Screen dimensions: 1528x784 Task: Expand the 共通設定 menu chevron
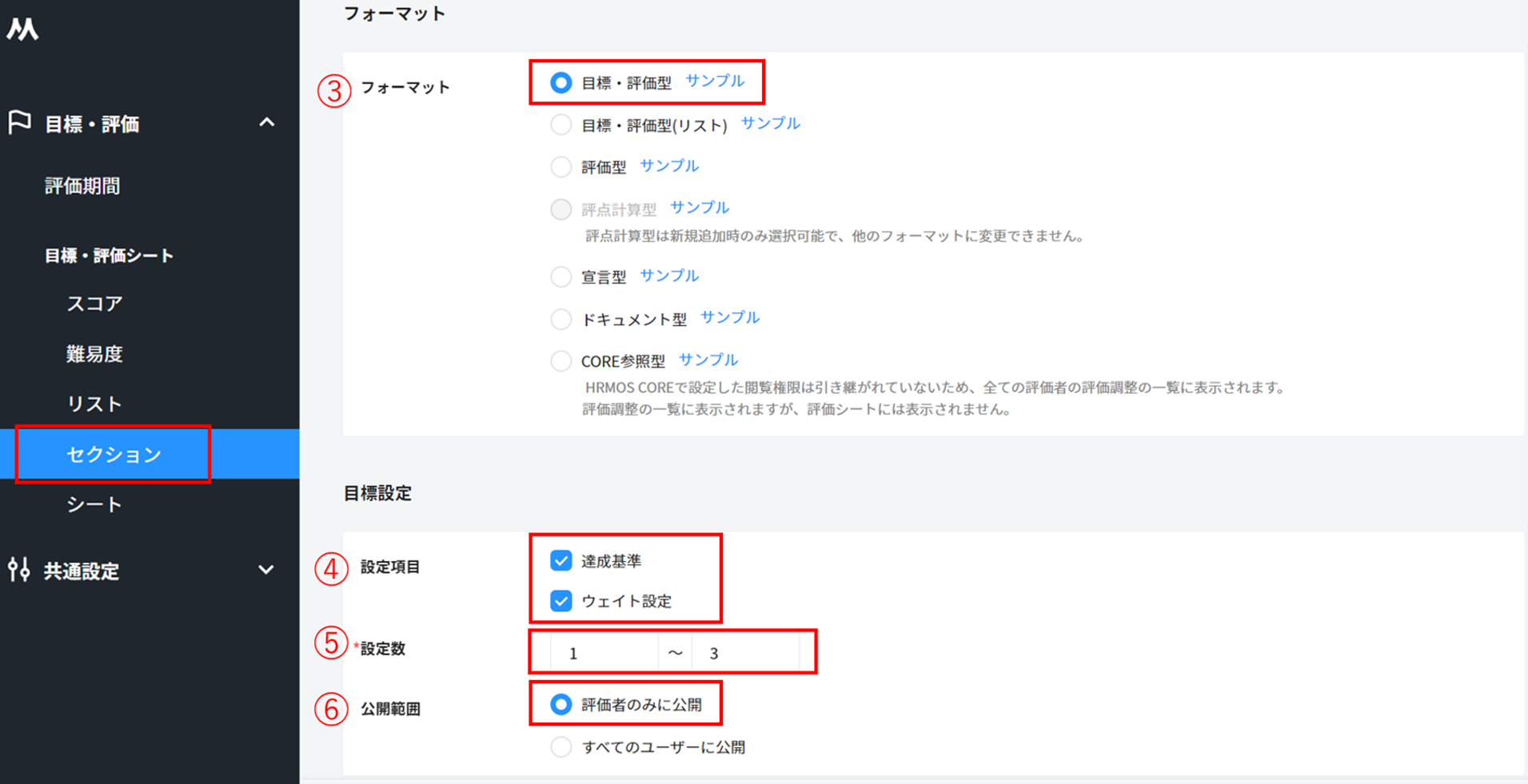coord(266,570)
